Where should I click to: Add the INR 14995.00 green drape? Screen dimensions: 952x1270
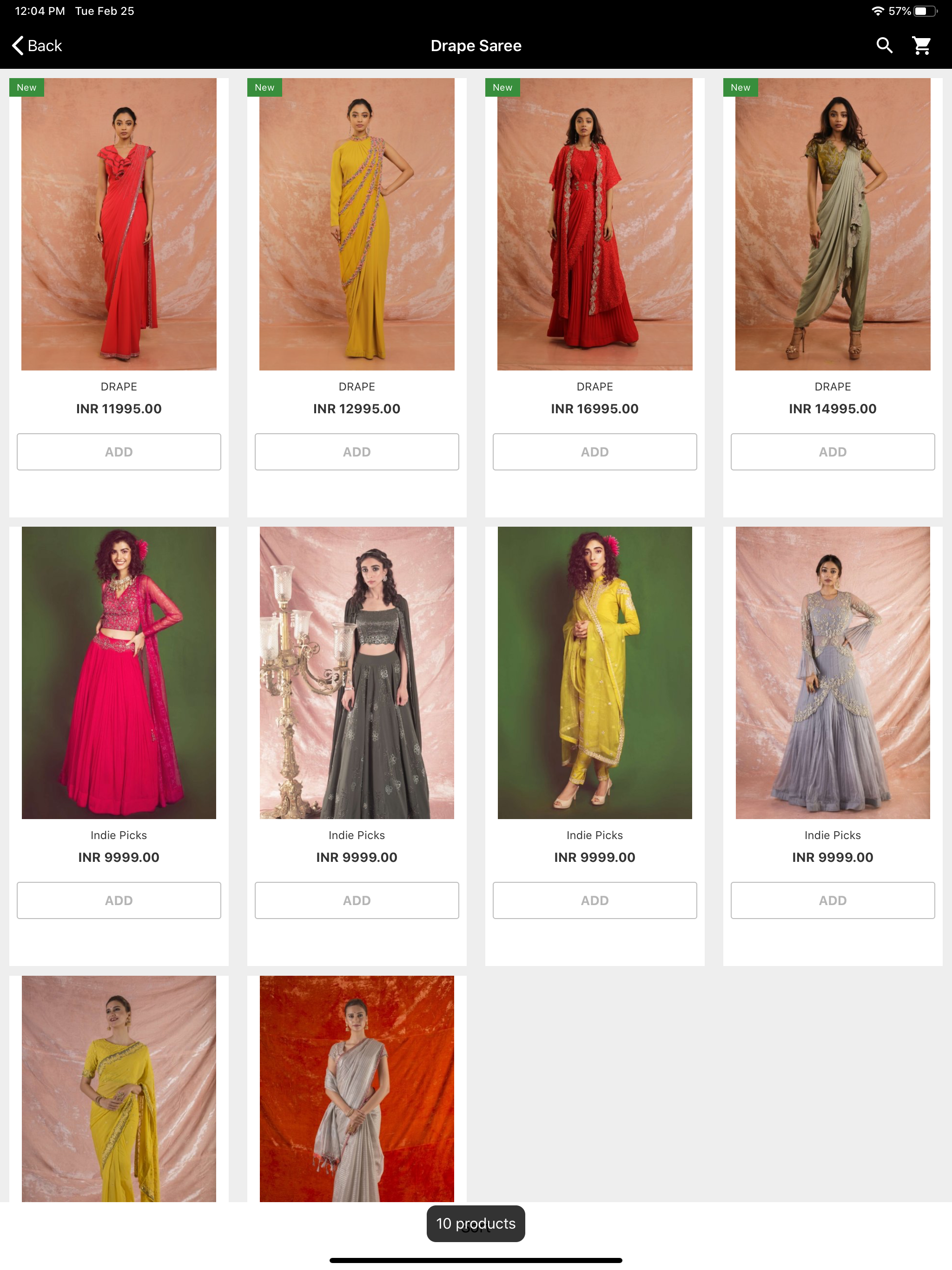point(833,452)
